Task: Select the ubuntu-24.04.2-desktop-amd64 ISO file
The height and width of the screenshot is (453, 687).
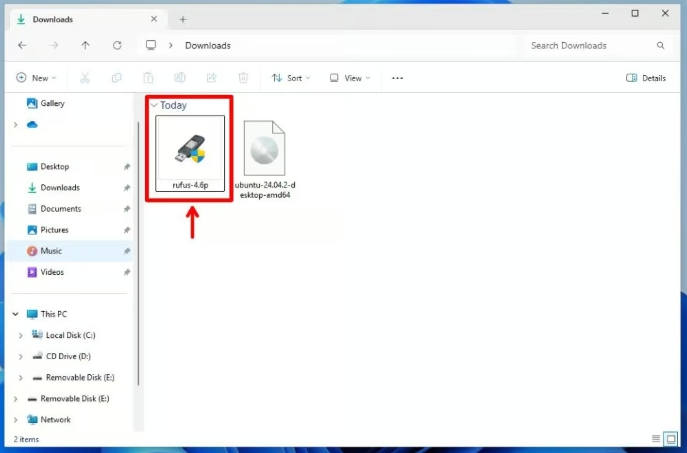Action: tap(265, 160)
